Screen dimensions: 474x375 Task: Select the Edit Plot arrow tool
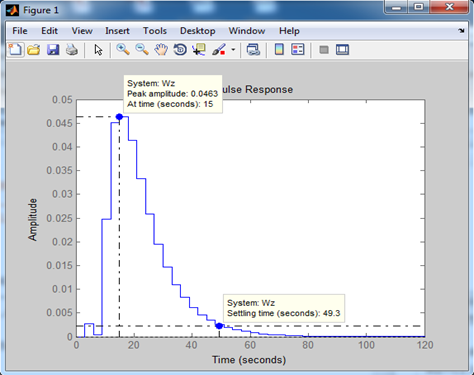pyautogui.click(x=98, y=50)
